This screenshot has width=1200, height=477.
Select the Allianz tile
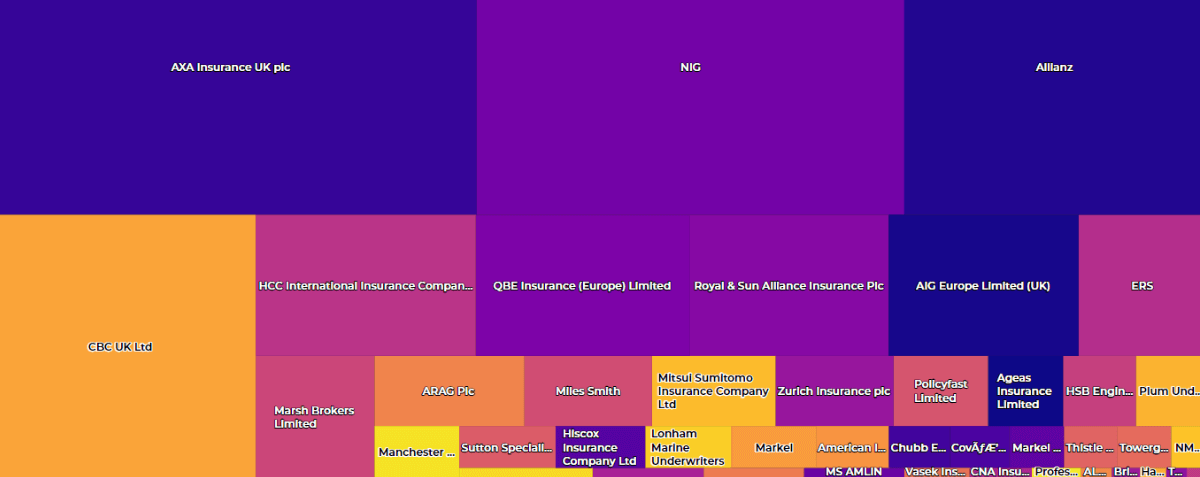click(1052, 107)
